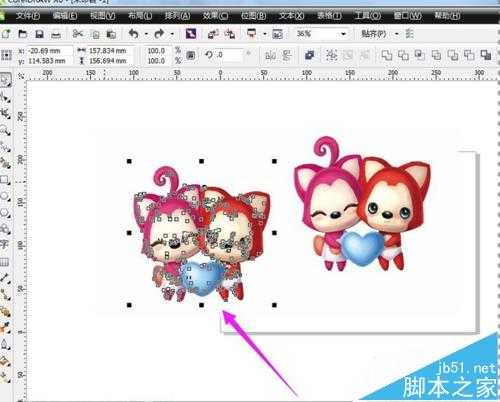Open the 文件(F) menu

(x=28, y=16)
